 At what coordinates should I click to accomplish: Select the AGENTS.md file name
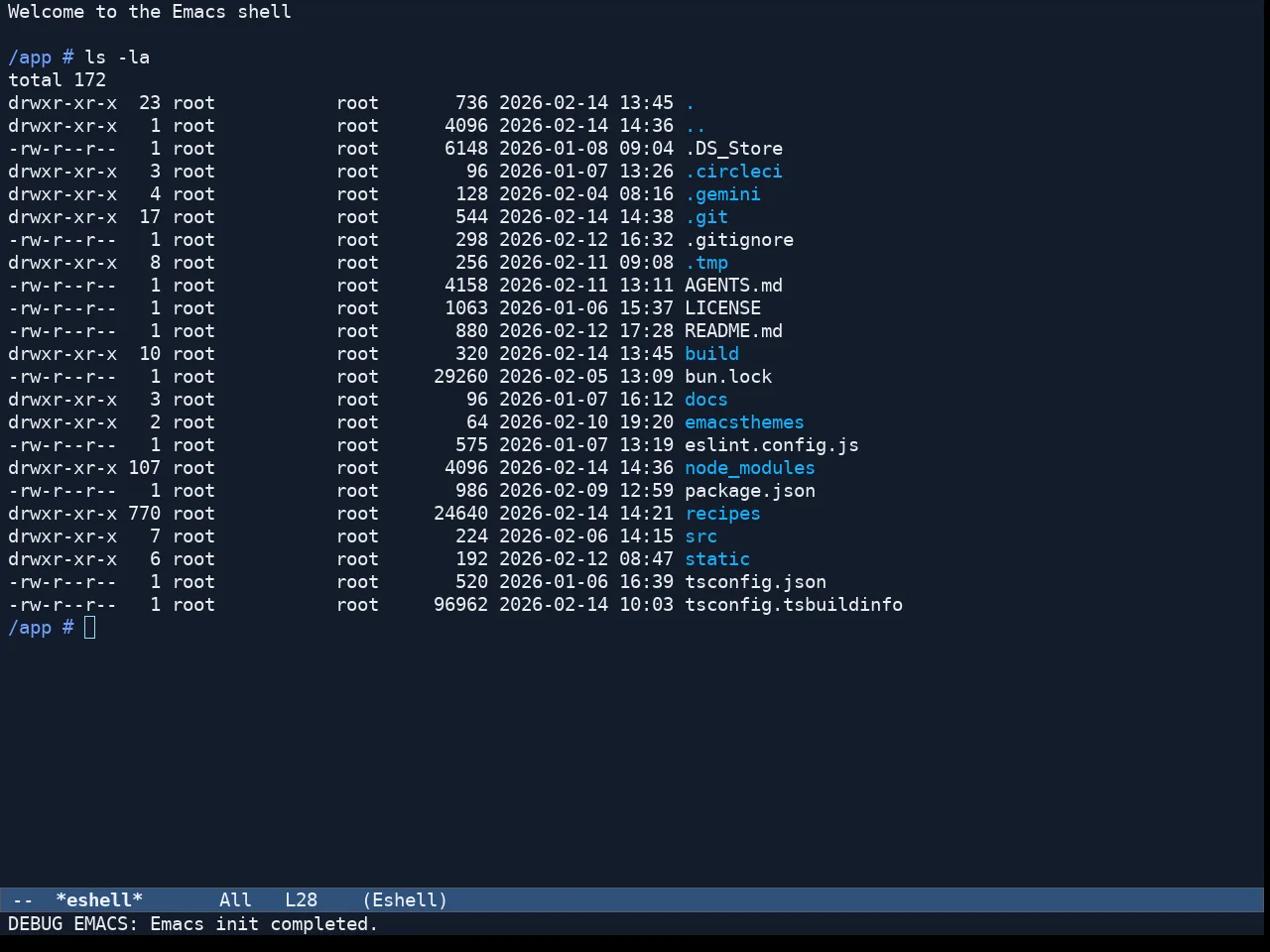pos(733,286)
